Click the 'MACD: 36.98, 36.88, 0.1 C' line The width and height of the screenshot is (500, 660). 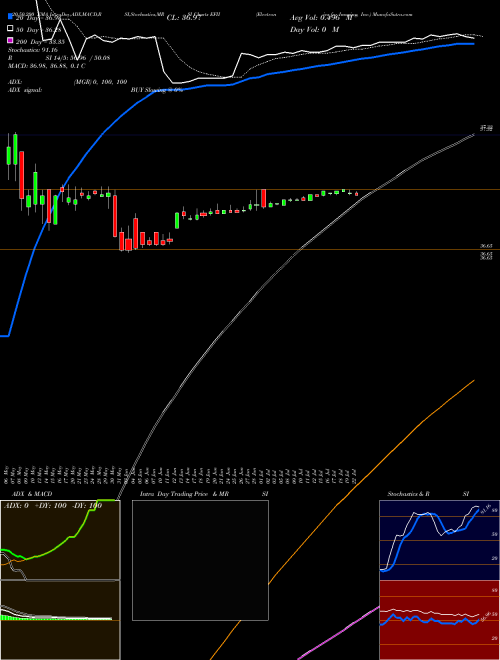pyautogui.click(x=47, y=66)
